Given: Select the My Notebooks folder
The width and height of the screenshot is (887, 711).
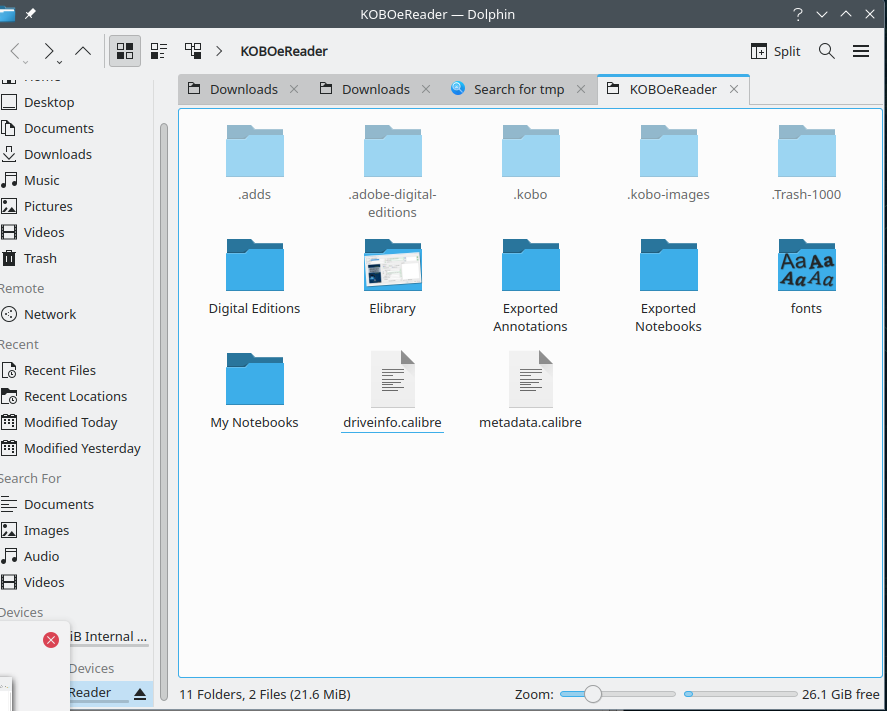Looking at the screenshot, I should [x=255, y=391].
